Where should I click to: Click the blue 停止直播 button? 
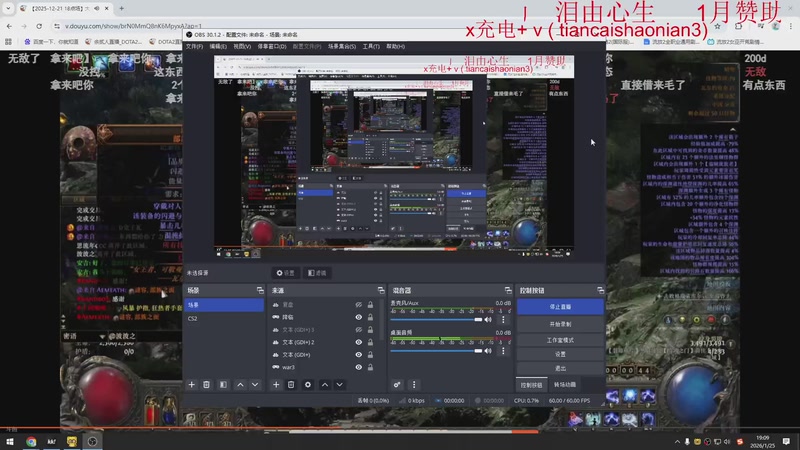pyautogui.click(x=560, y=307)
